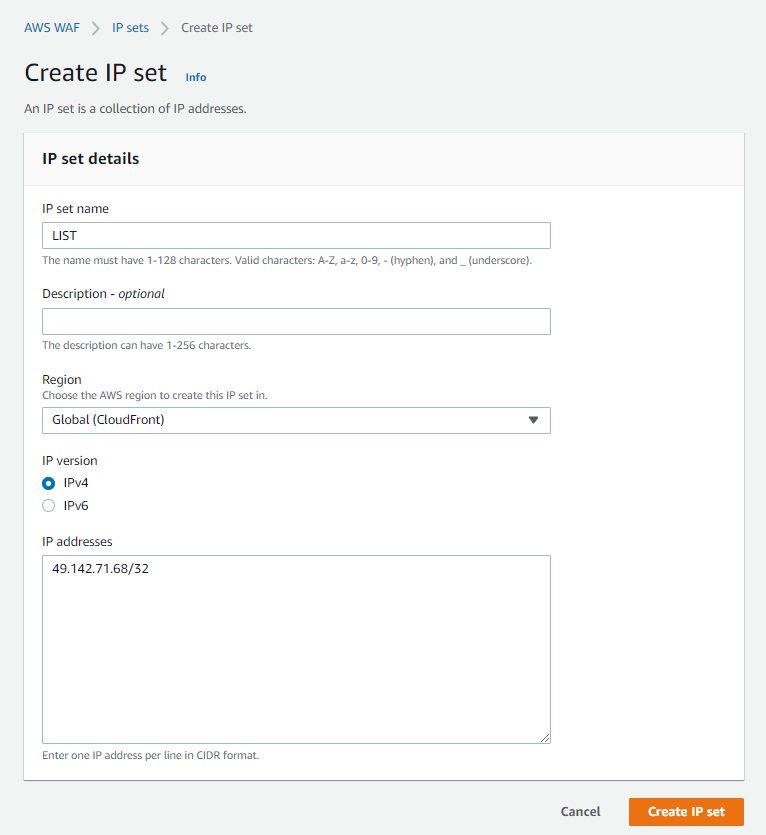Click the orange Create IP set button
Image resolution: width=766 pixels, height=835 pixels.
(x=686, y=812)
